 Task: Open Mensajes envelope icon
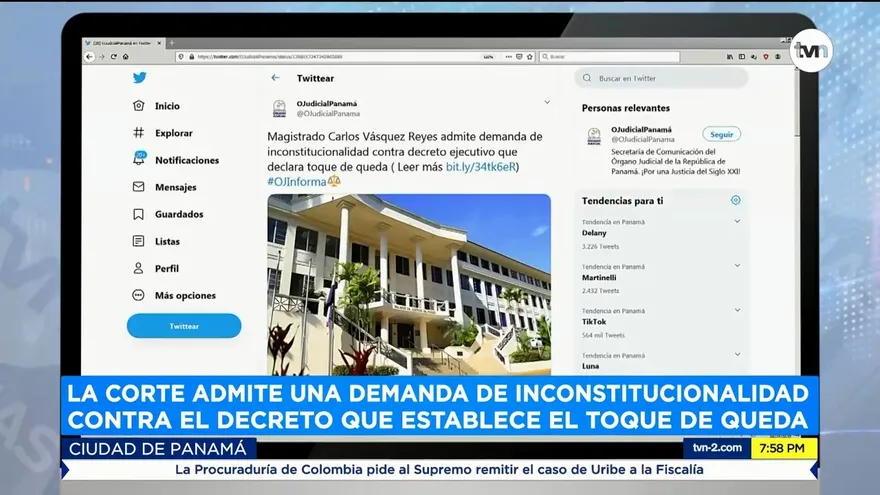tap(139, 186)
